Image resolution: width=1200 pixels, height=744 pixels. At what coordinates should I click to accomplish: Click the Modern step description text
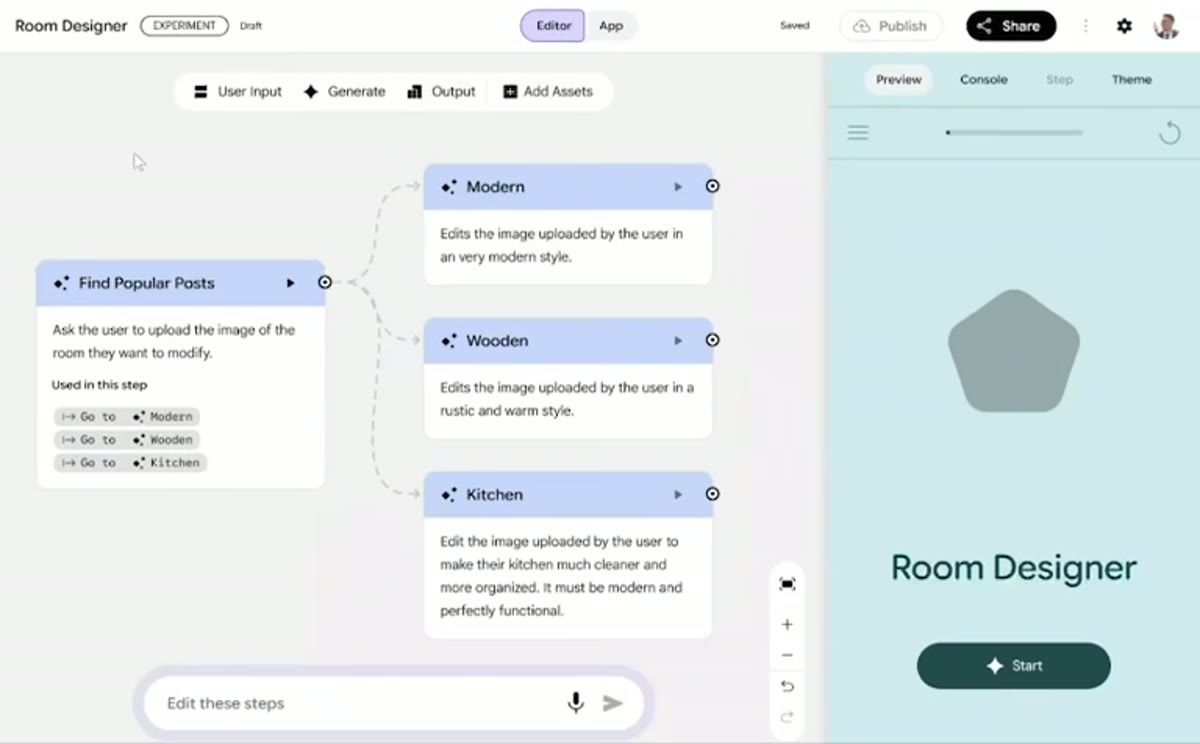coord(562,245)
